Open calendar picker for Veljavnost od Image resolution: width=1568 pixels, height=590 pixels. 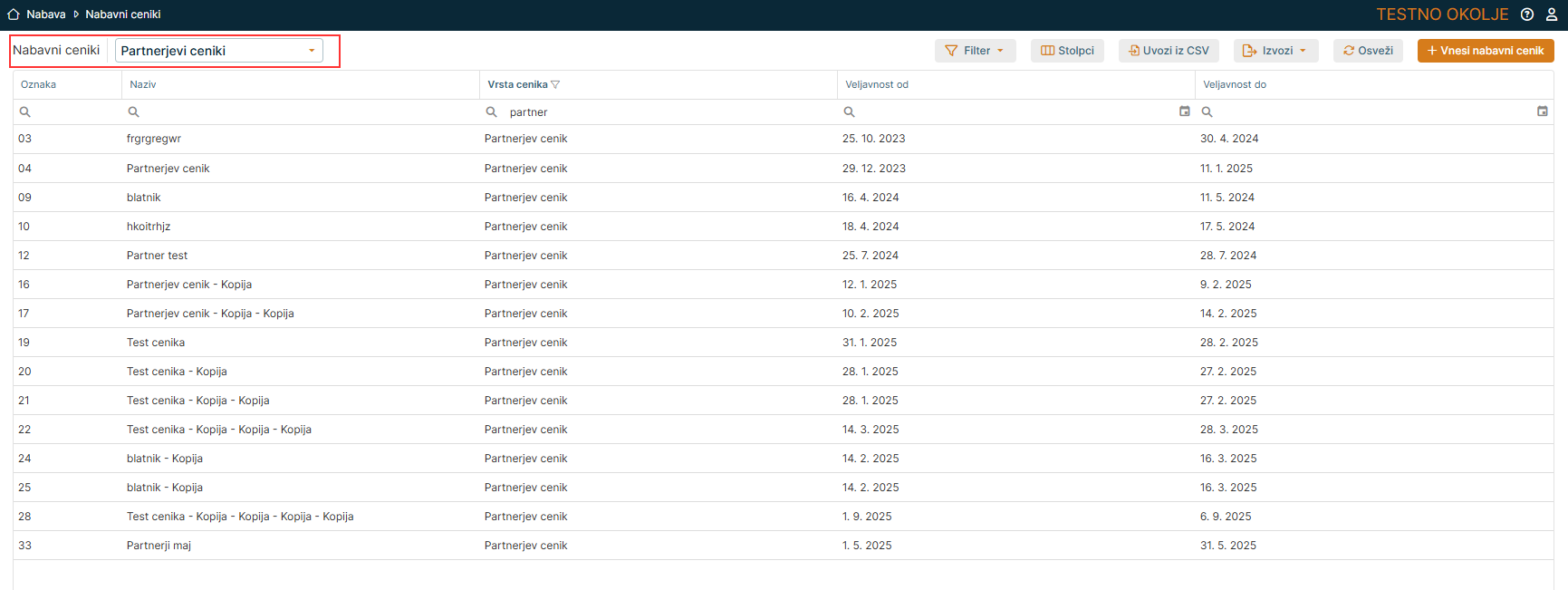(1184, 111)
